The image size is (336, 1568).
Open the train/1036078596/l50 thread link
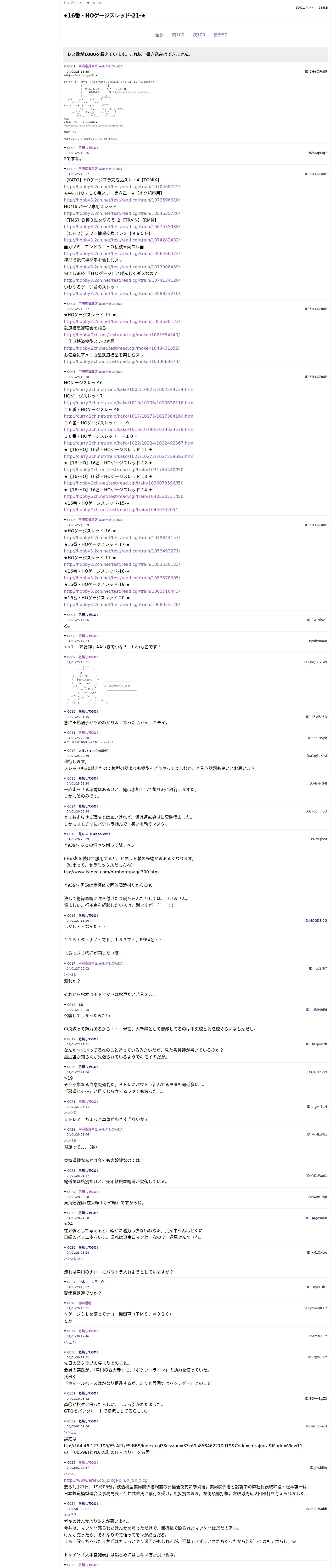coord(124,483)
